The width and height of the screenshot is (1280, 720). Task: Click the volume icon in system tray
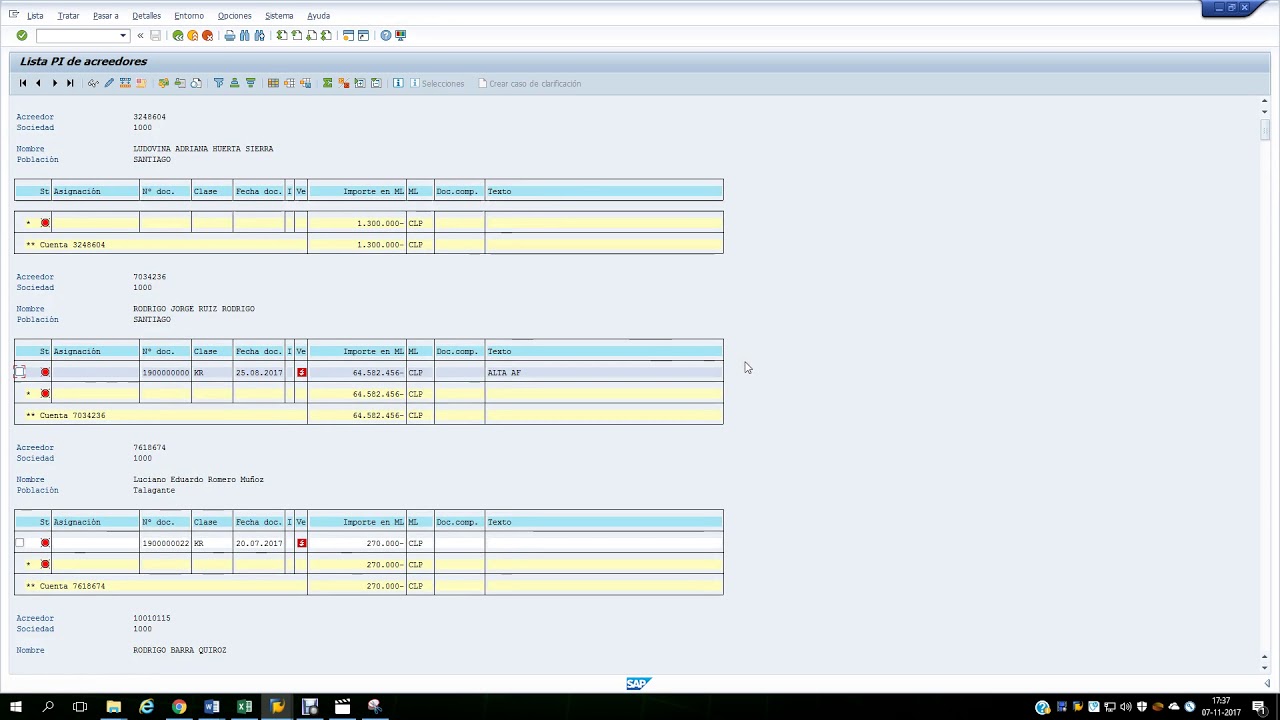pos(1126,707)
